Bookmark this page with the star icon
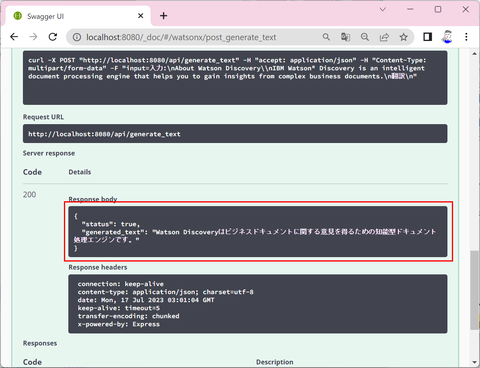 pyautogui.click(x=404, y=37)
